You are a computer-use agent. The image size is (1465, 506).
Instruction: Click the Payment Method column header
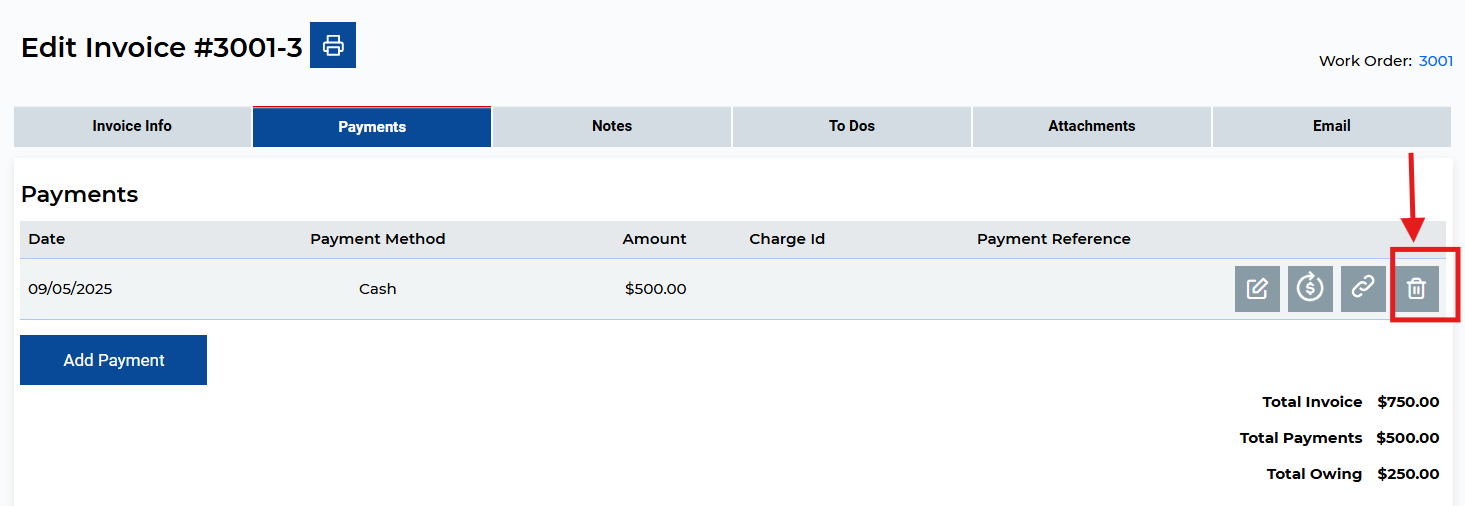[378, 239]
